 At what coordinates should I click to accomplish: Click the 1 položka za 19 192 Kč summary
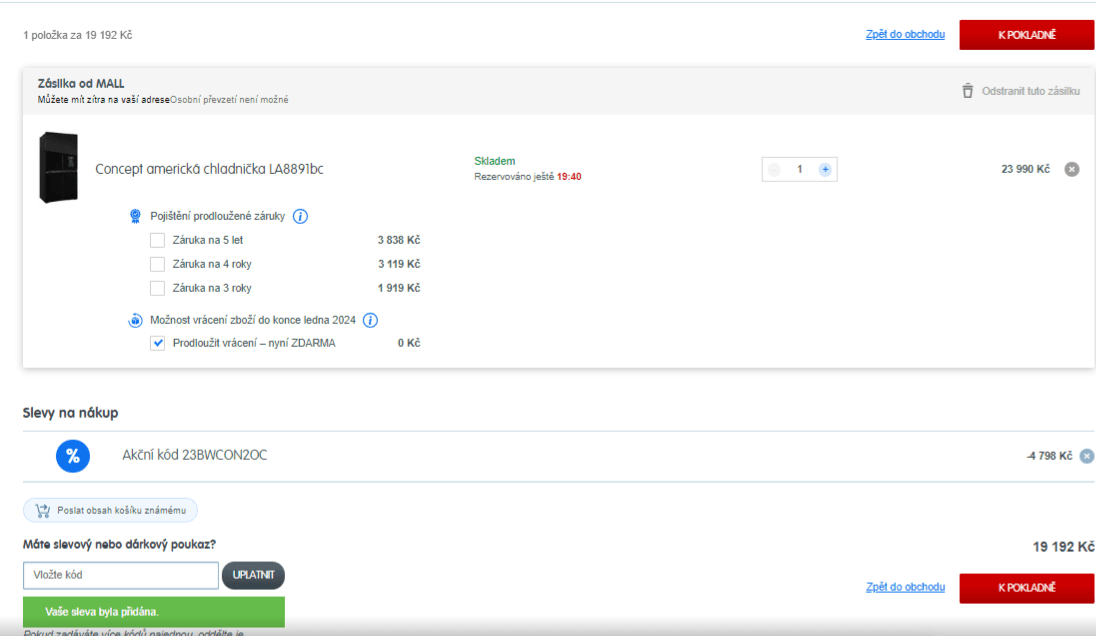[x=78, y=35]
